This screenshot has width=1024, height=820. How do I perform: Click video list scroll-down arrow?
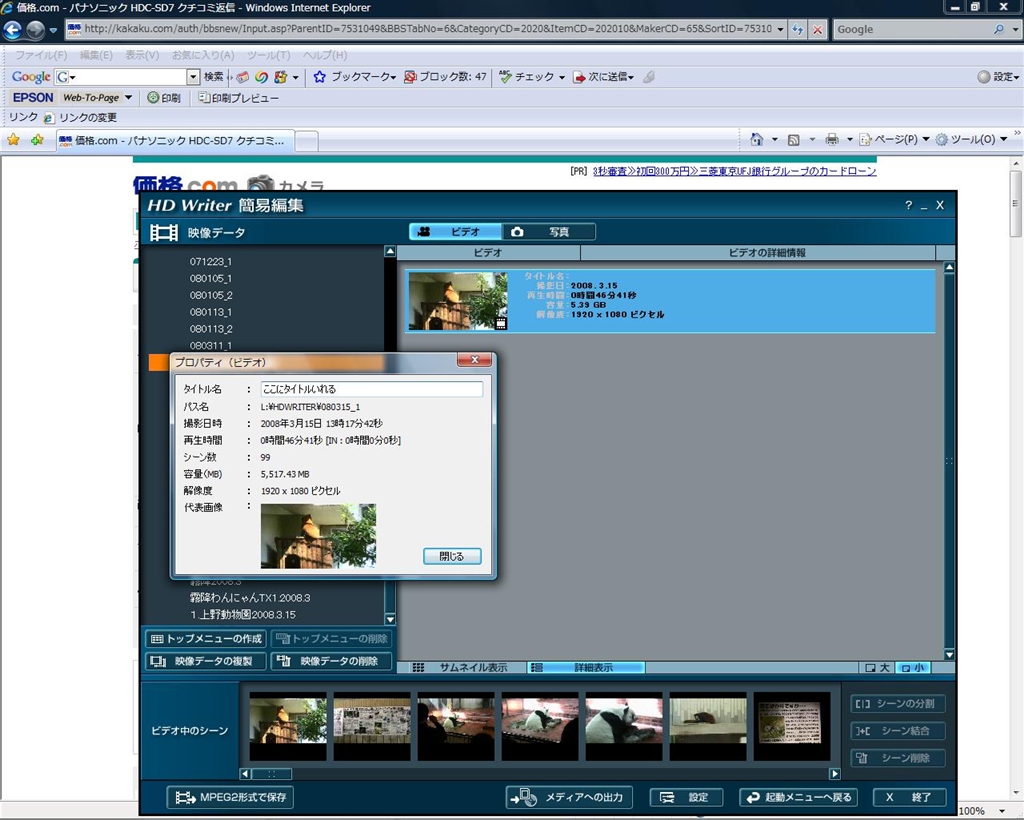pos(950,654)
